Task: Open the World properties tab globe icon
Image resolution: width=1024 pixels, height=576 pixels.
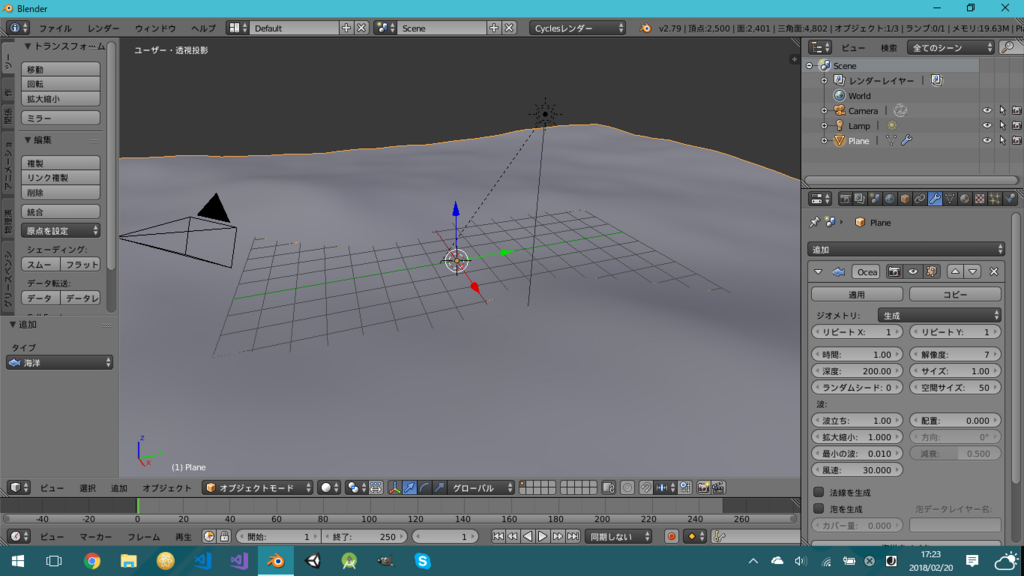Action: [889, 199]
